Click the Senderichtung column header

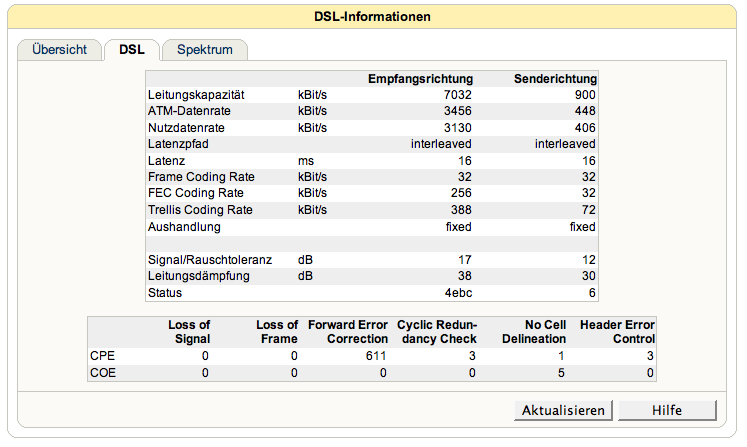(555, 78)
